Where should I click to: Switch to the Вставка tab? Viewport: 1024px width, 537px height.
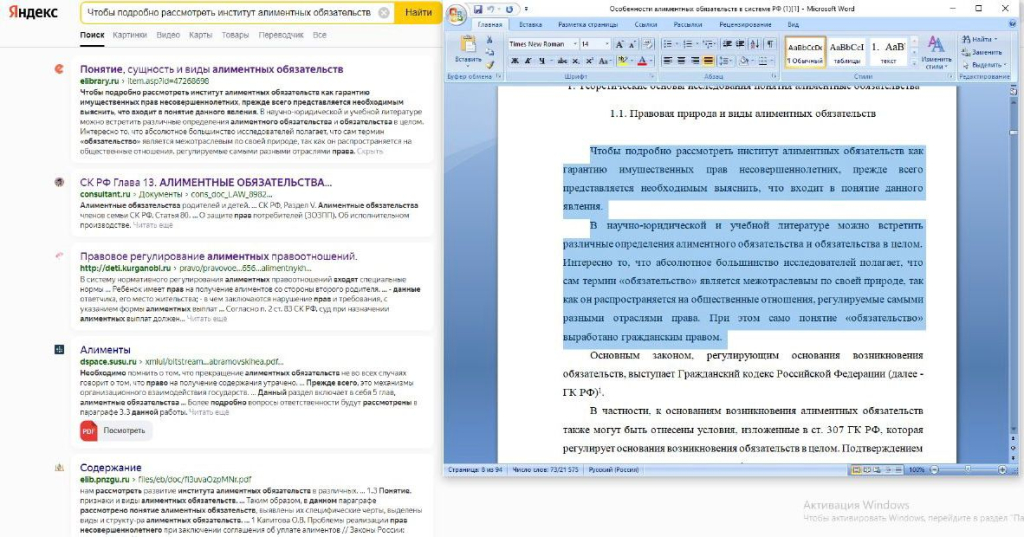pos(530,25)
